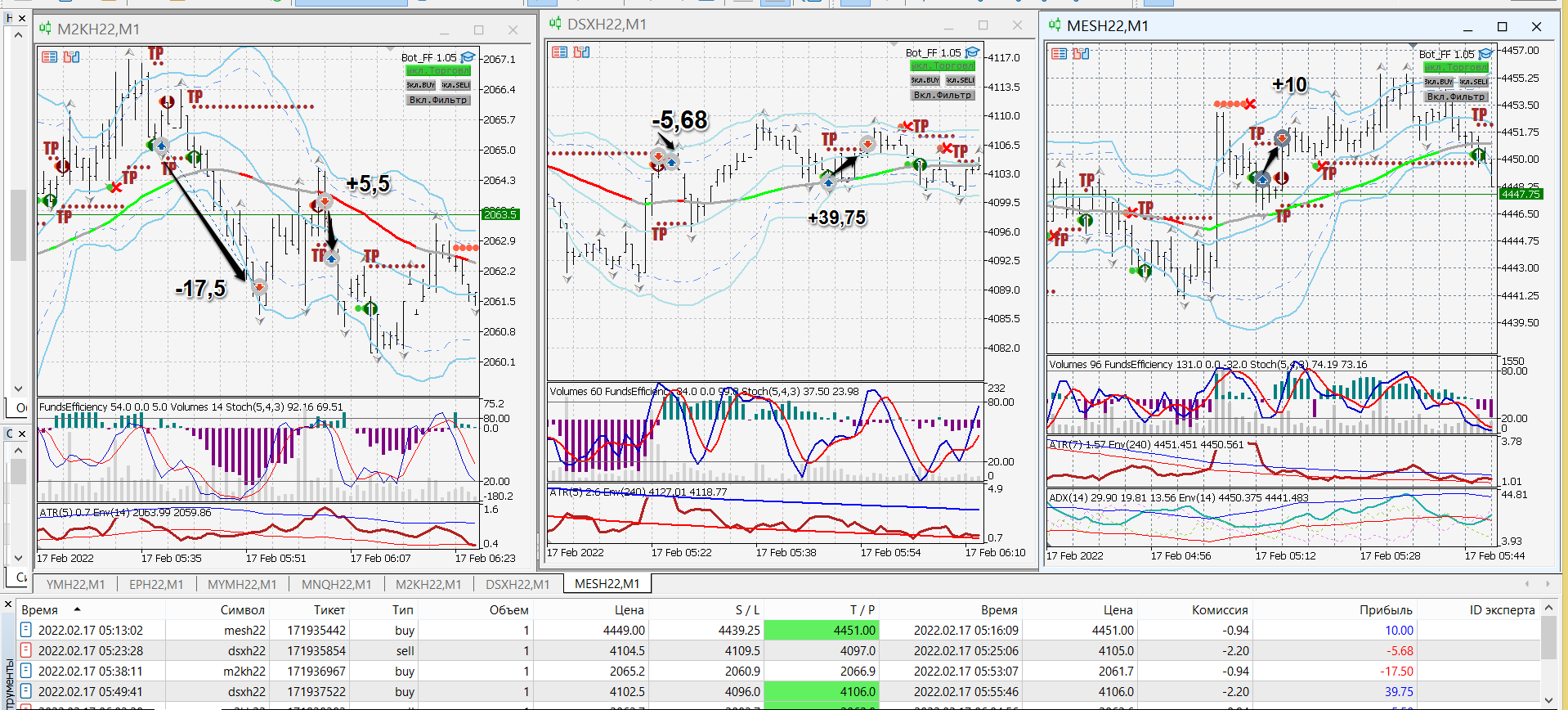This screenshot has width=1568, height=710.
Task: Click the history table vertical scrollbar thumb
Action: (x=1548, y=639)
